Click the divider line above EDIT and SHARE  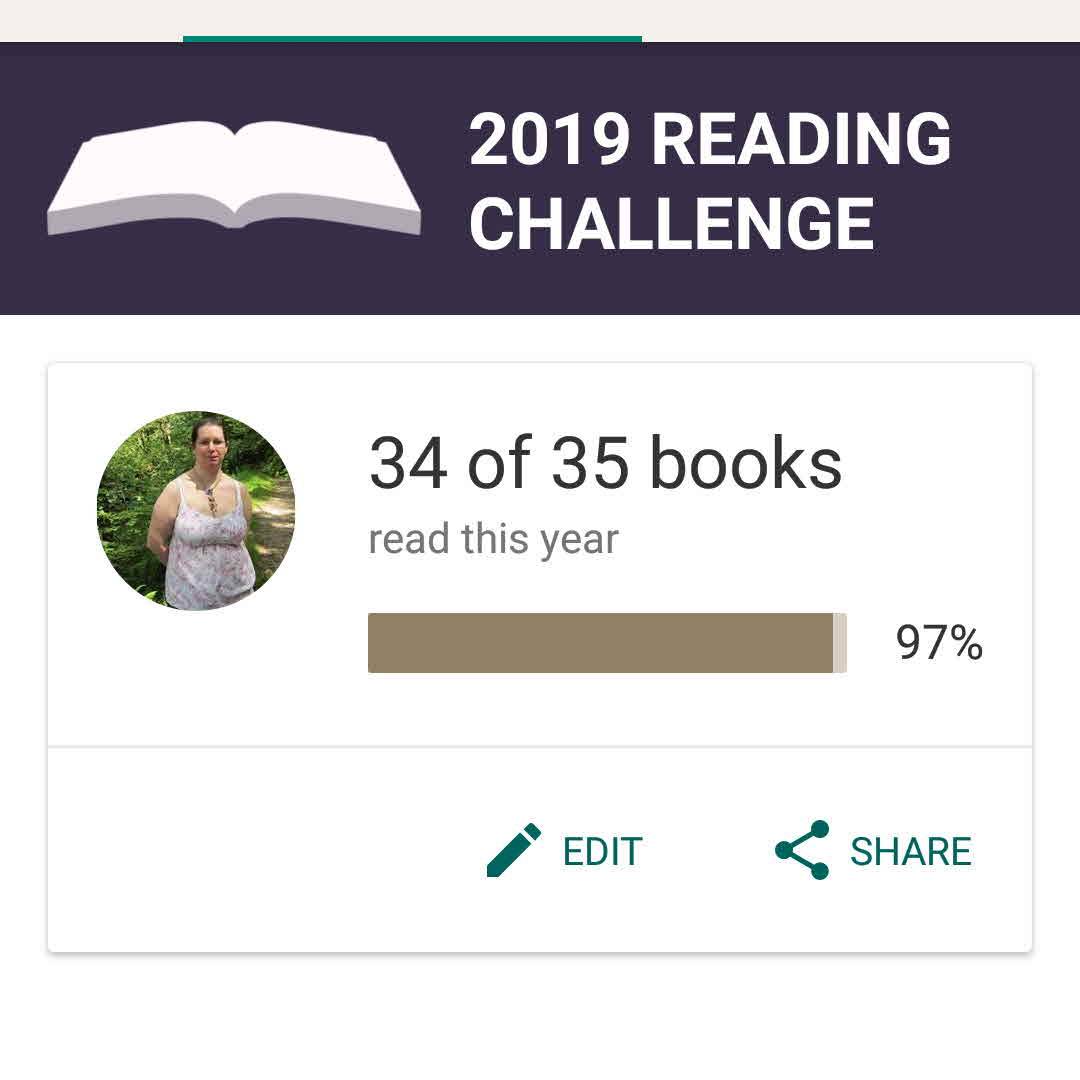pos(540,746)
